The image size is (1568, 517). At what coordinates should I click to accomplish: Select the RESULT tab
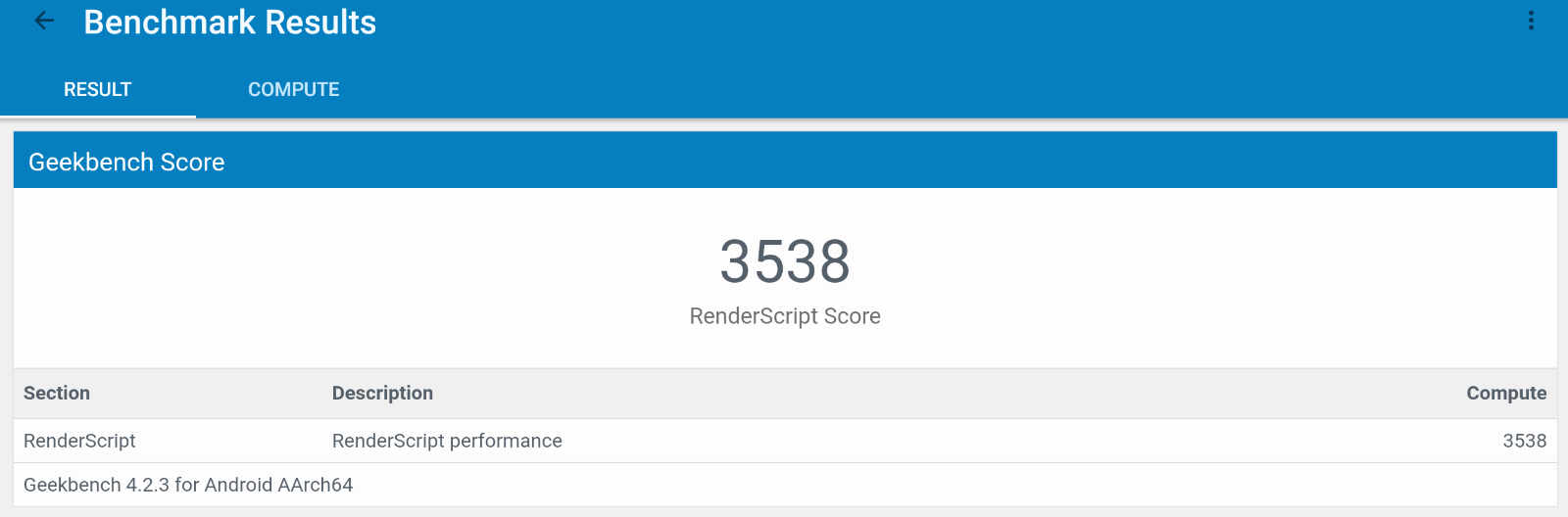click(x=98, y=89)
